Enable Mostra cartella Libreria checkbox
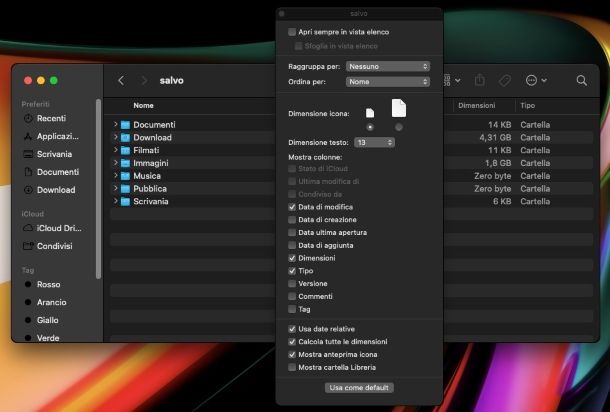The height and width of the screenshot is (412, 610). [292, 367]
